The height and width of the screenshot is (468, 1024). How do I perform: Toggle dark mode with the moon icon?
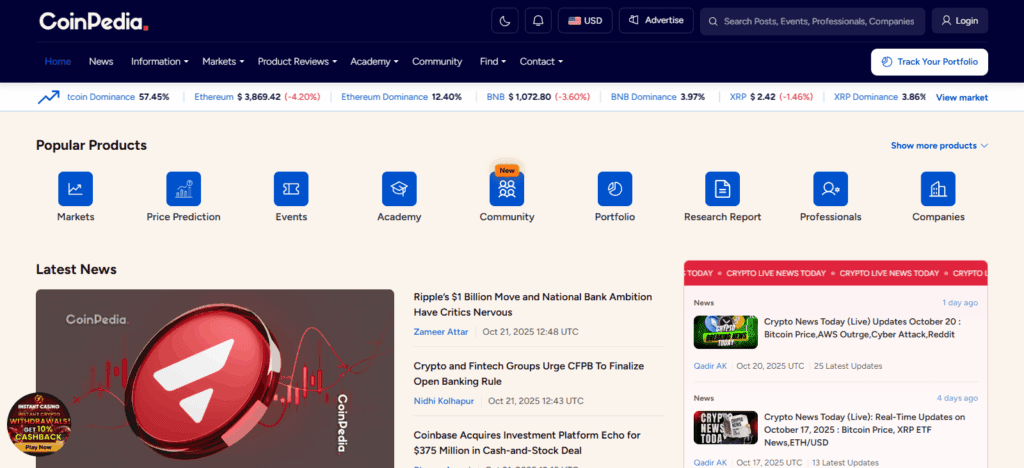click(505, 21)
